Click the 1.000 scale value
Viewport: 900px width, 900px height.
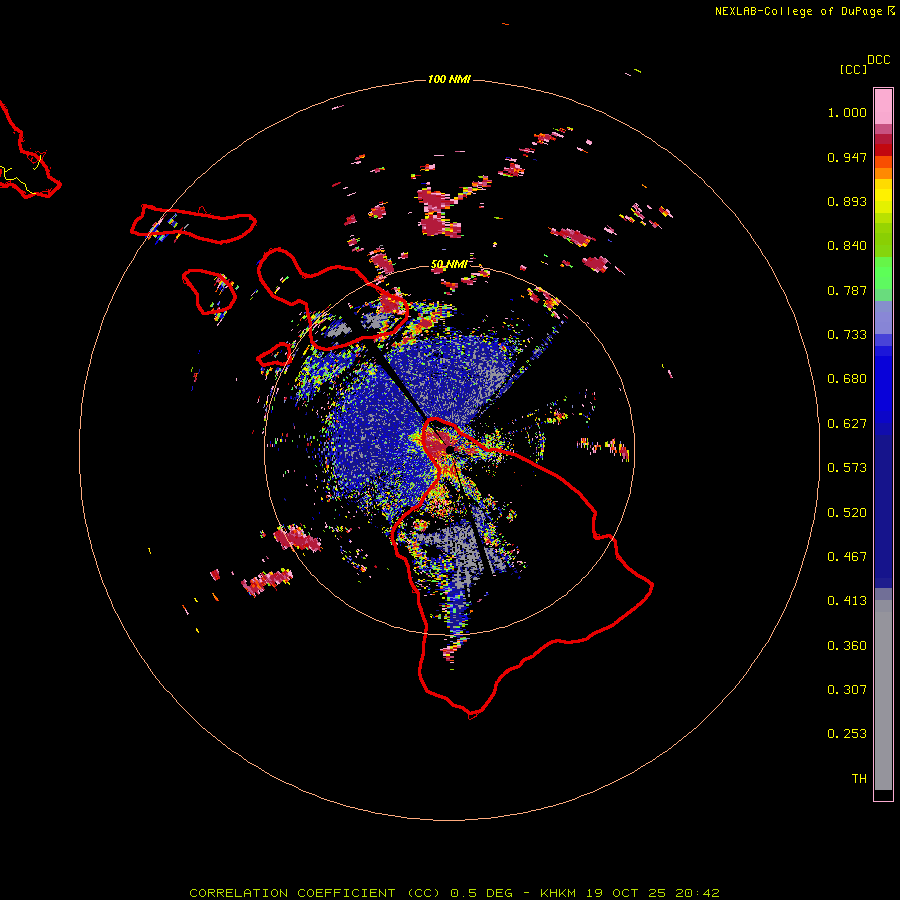tap(847, 112)
